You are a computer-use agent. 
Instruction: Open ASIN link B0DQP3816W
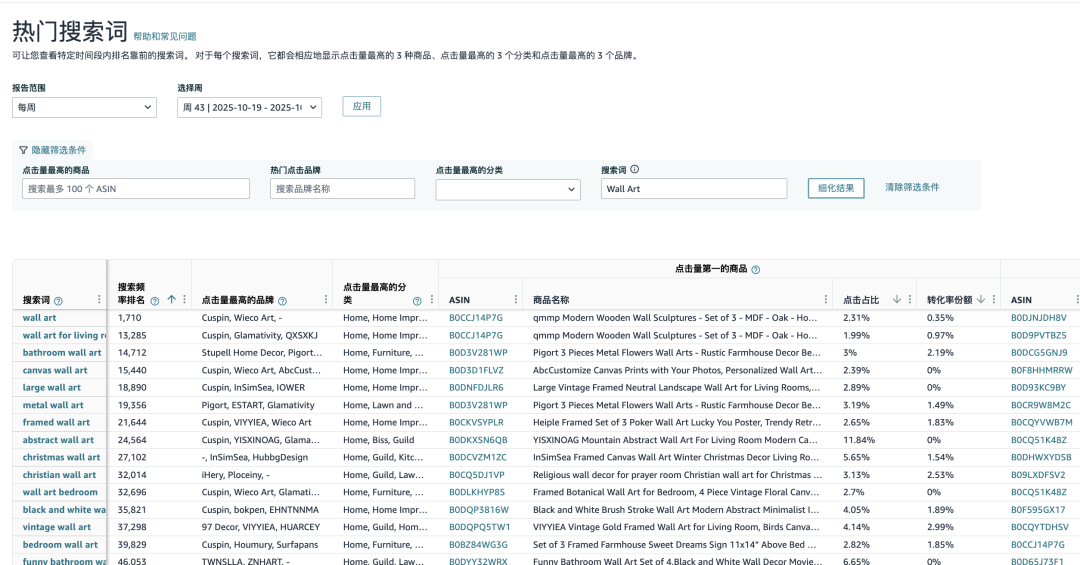(x=479, y=510)
